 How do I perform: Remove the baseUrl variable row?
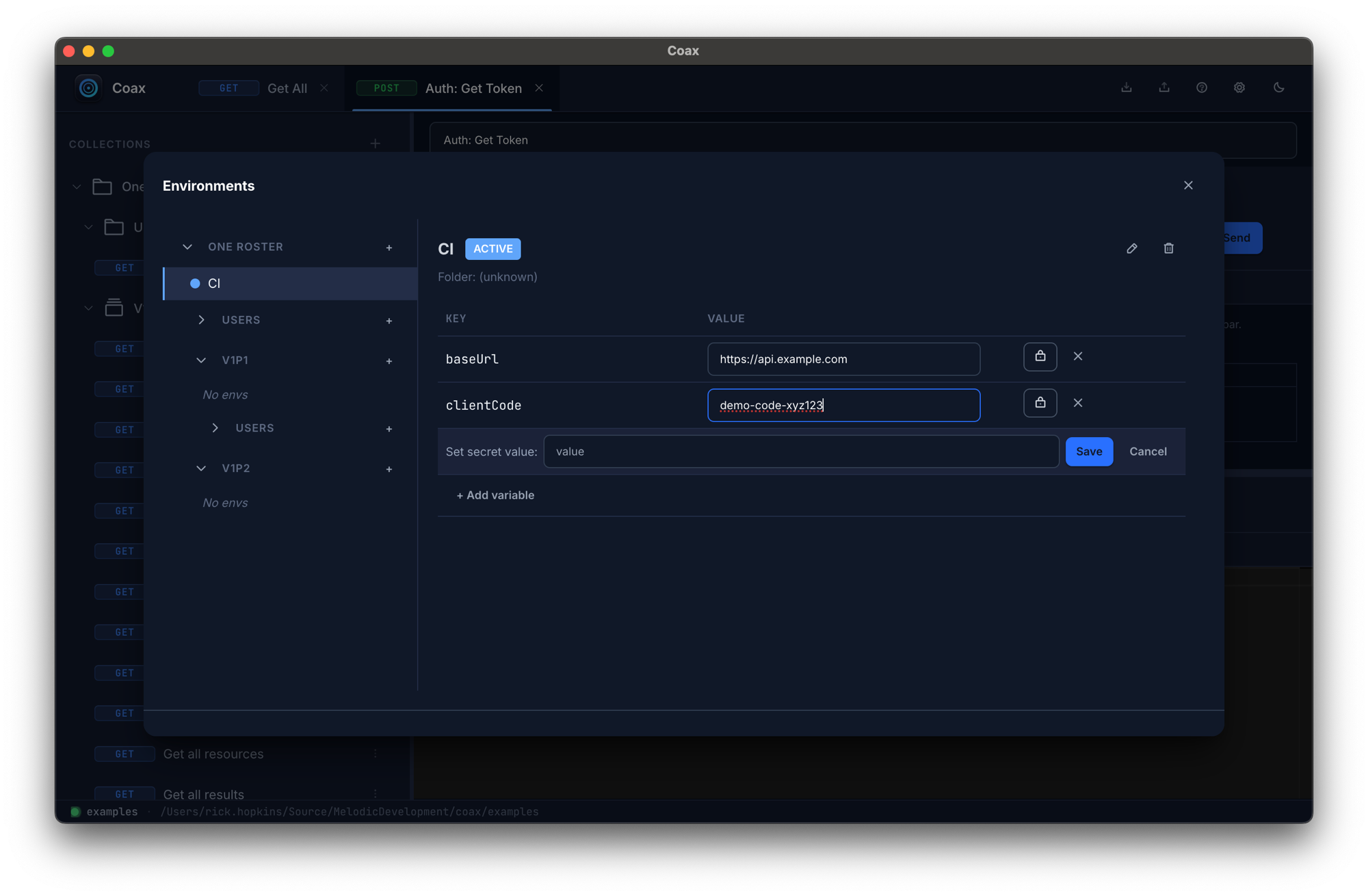point(1078,356)
